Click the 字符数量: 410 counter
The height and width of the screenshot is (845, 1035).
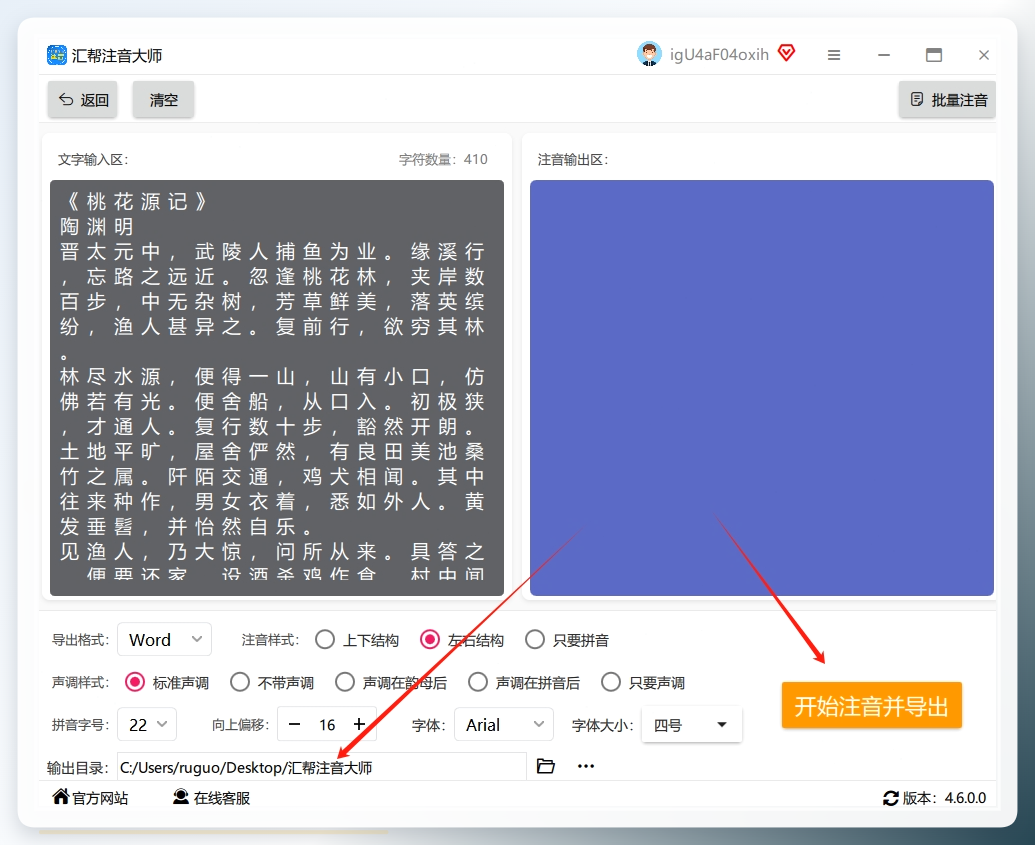[443, 159]
